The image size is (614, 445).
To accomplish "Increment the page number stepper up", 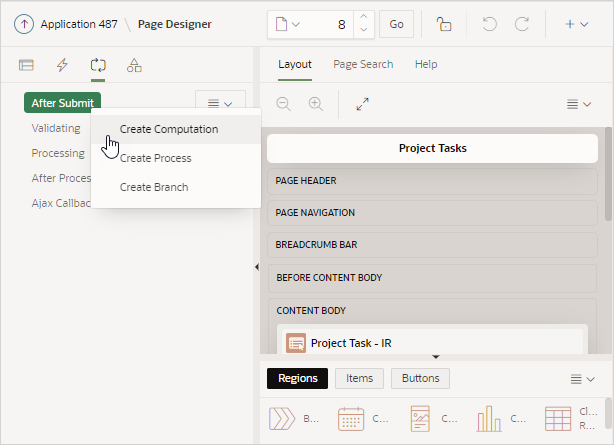I will click(x=364, y=17).
